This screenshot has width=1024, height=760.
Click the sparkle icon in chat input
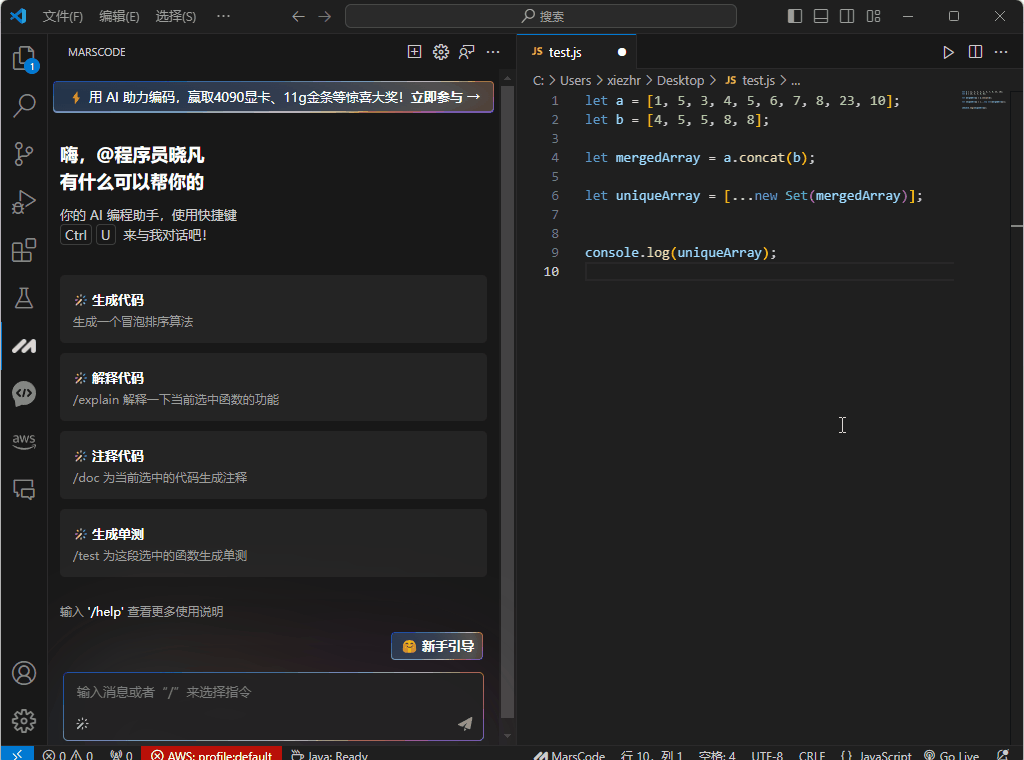(x=82, y=723)
